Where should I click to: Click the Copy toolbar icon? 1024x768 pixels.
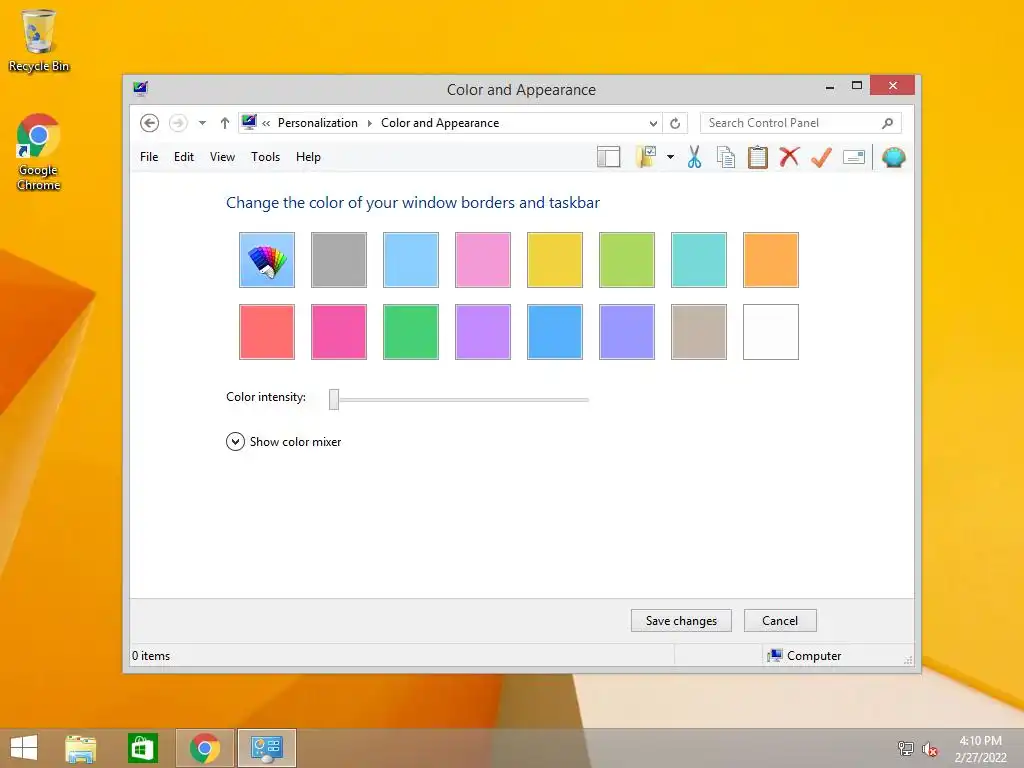[726, 157]
